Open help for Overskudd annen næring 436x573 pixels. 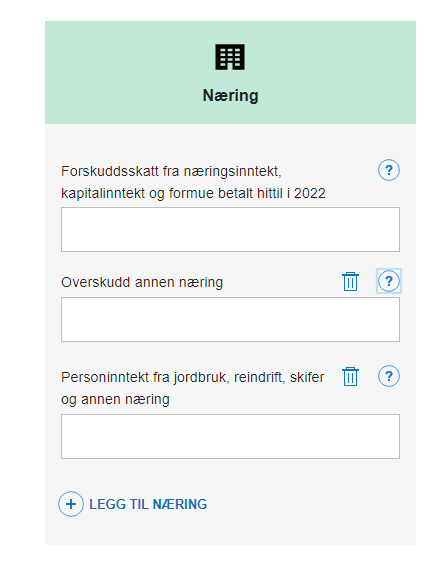tap(388, 281)
